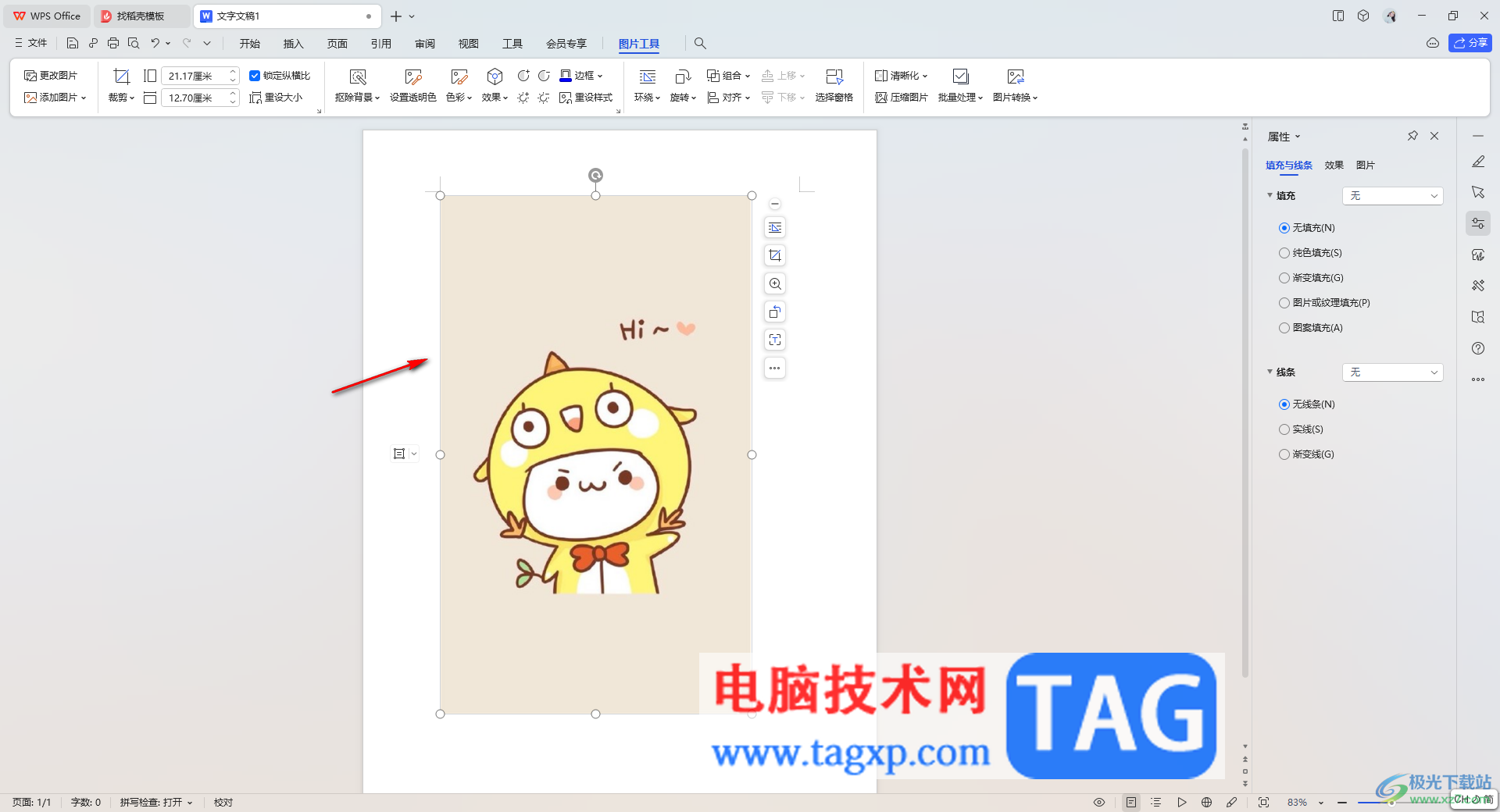Click the ribbon search magnifier icon
The width and height of the screenshot is (1500, 812).
[x=700, y=43]
